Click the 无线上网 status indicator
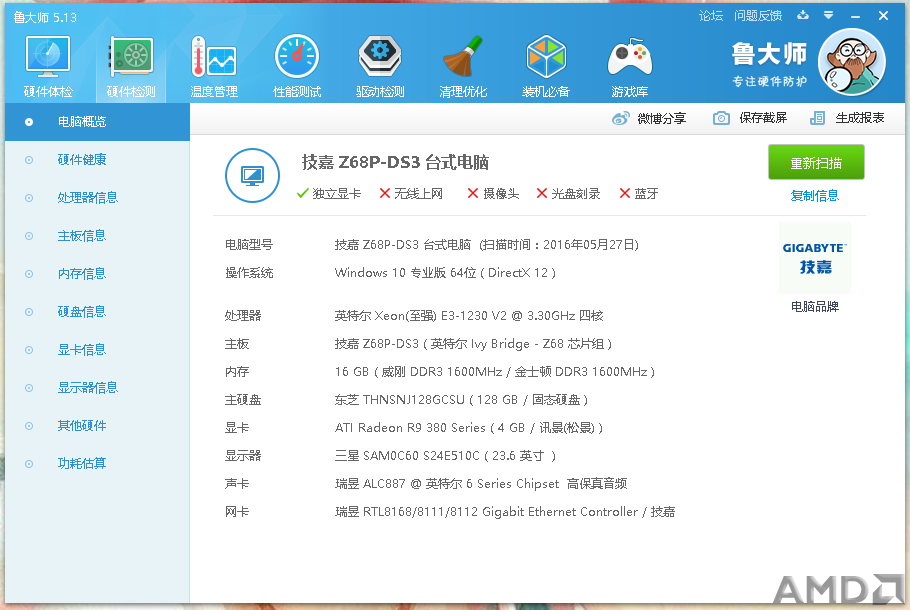Screen dimensions: 910x610 411,194
